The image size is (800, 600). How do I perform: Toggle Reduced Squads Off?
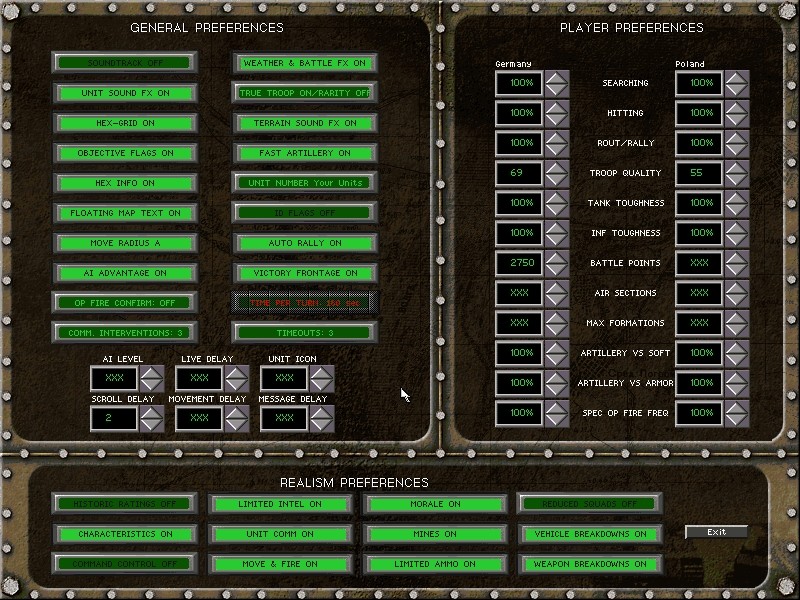[590, 504]
